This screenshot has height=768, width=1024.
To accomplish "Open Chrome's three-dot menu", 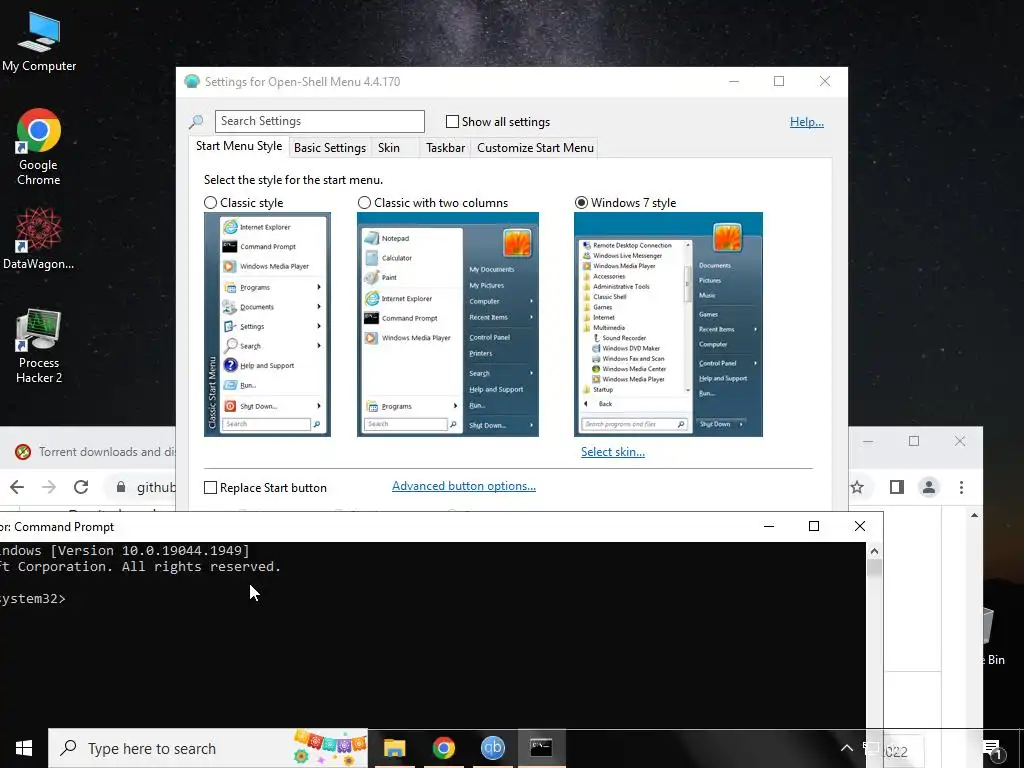I will (961, 487).
